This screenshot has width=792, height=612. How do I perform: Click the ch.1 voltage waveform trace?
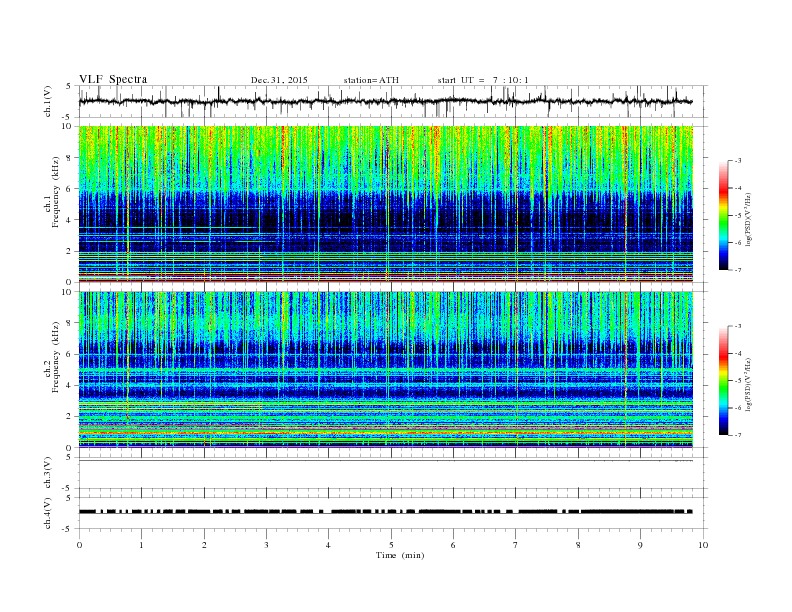pyautogui.click(x=385, y=101)
